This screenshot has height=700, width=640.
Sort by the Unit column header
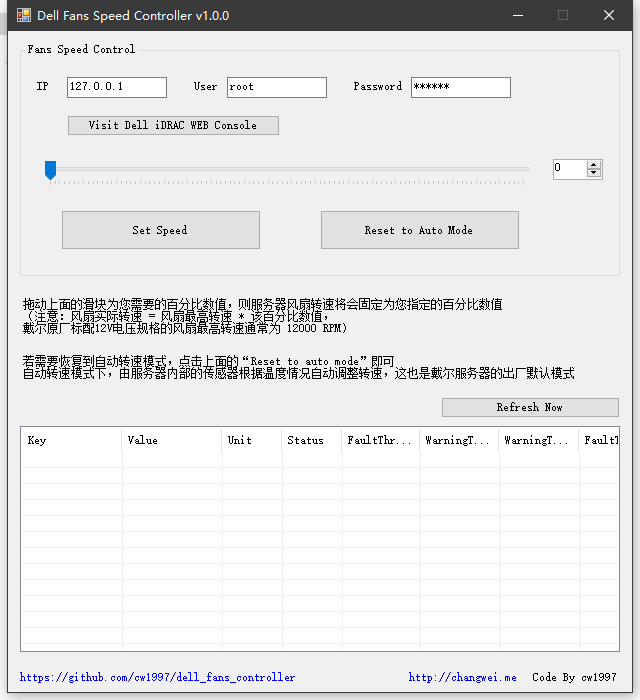(252, 440)
